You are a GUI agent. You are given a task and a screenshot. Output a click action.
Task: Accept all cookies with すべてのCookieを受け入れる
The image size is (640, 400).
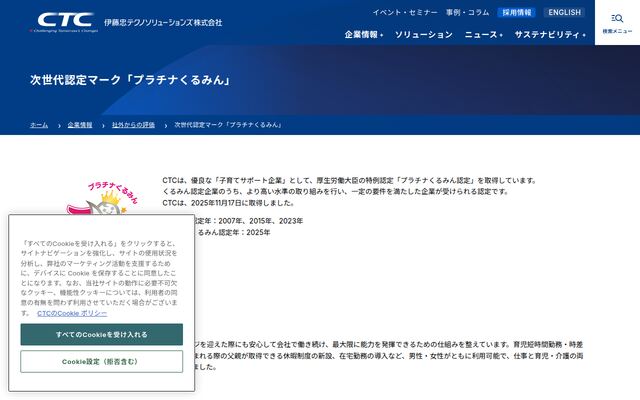tap(102, 334)
